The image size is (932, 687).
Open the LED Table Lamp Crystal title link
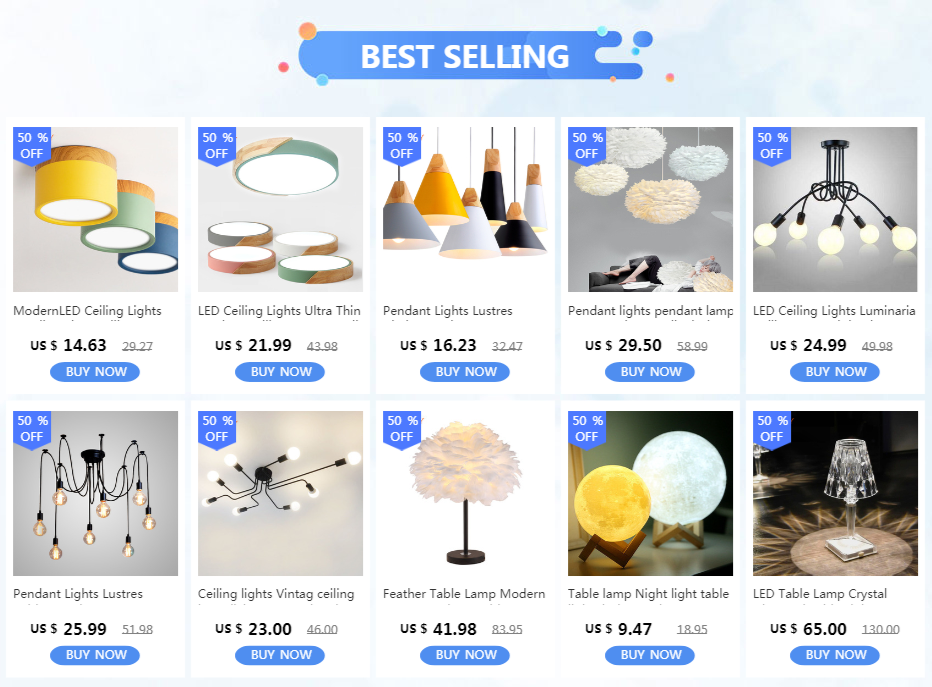(x=820, y=594)
